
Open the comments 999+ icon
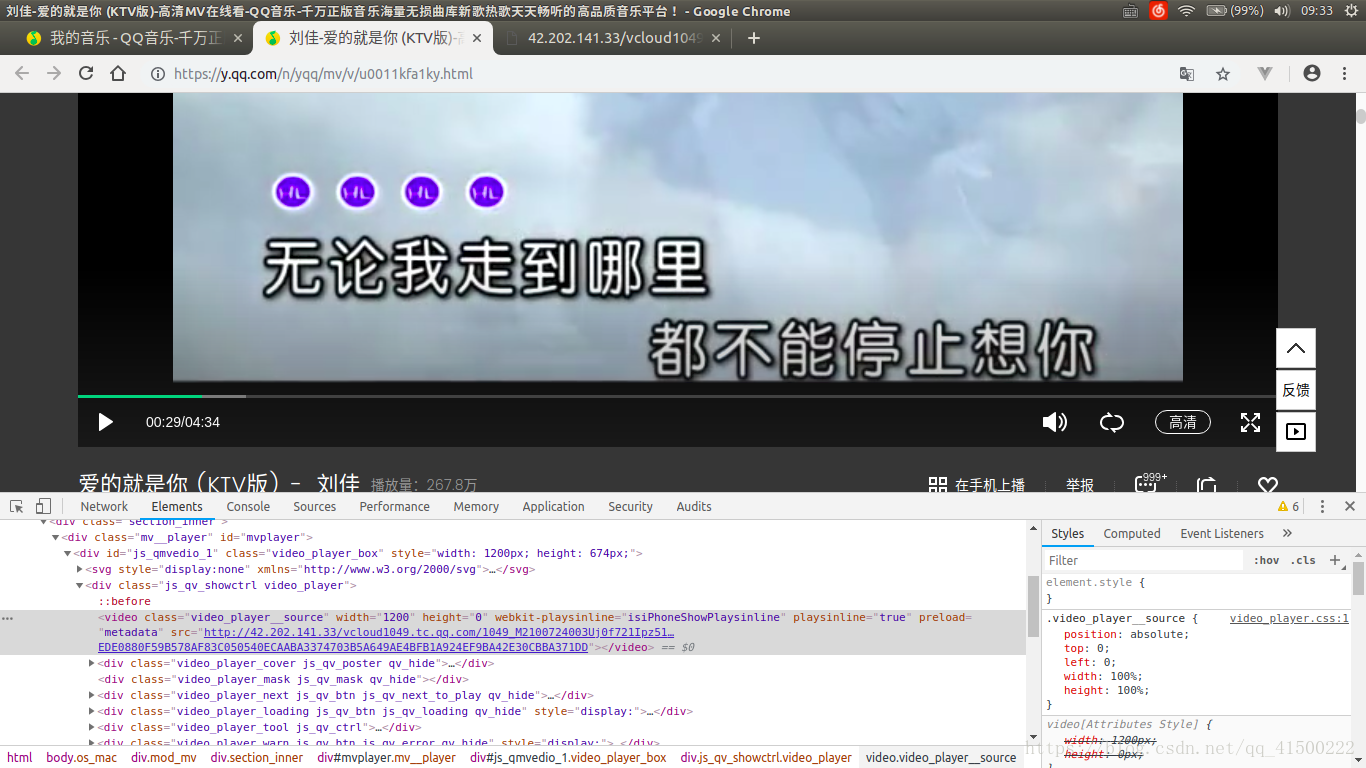click(x=1150, y=483)
